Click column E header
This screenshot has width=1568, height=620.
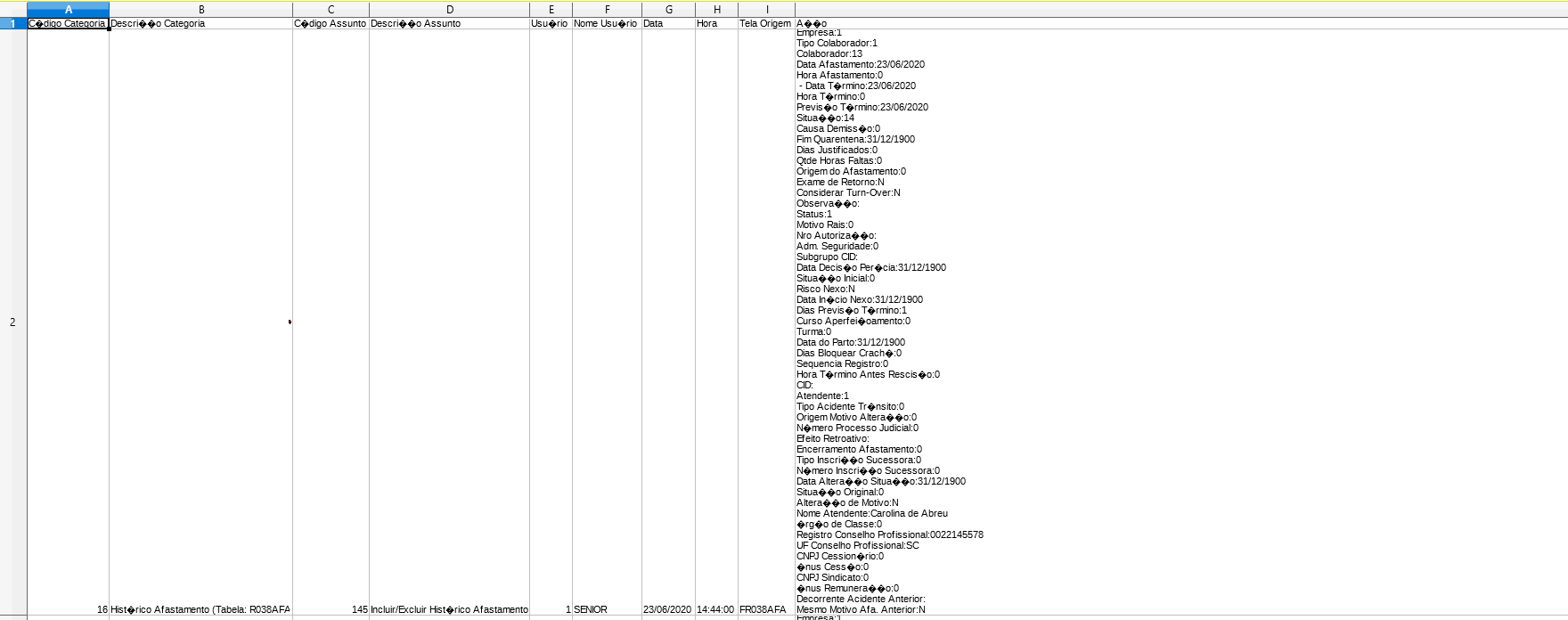pos(551,10)
